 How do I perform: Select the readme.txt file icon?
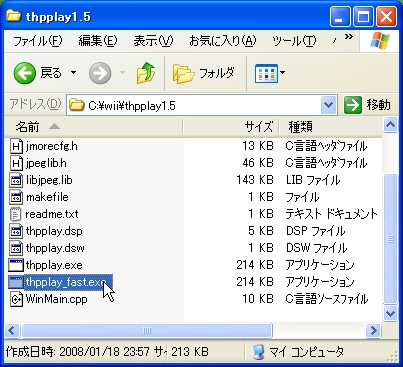click(x=16, y=214)
